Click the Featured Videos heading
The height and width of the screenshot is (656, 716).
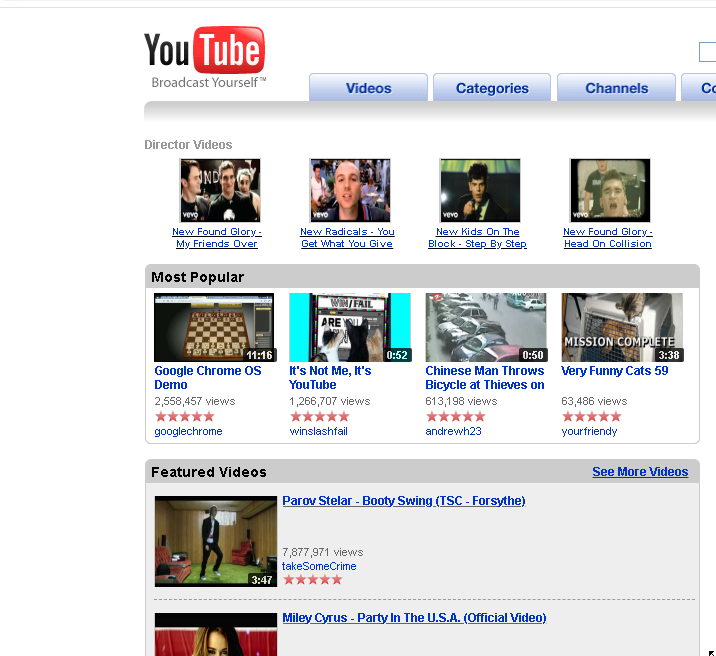click(x=209, y=472)
